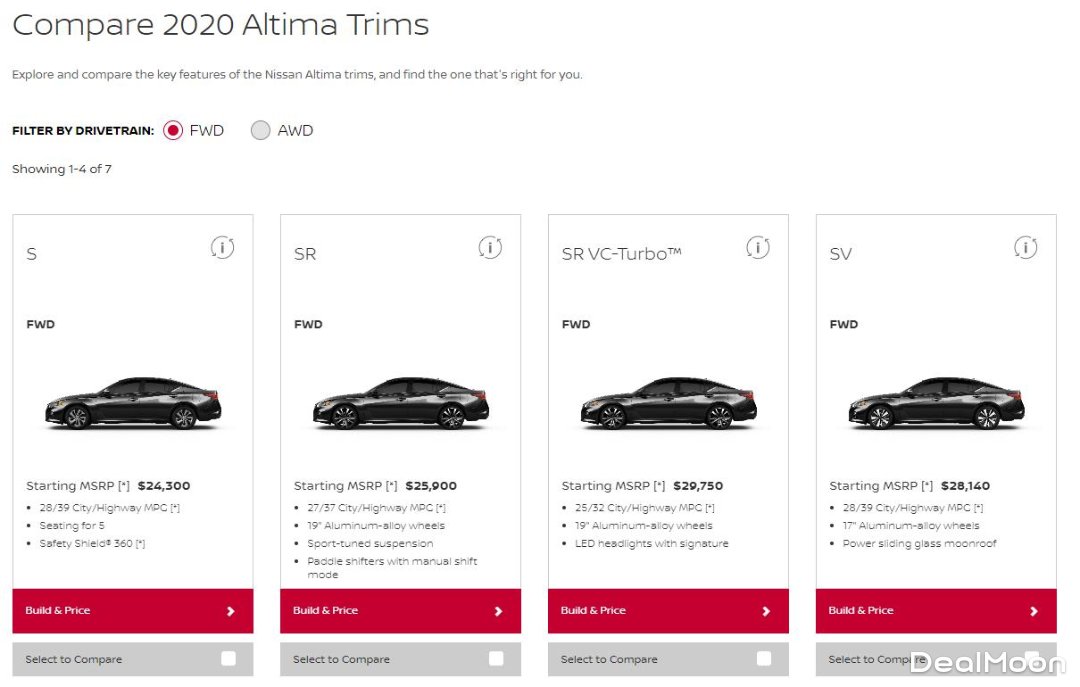Check Select to Compare for SR trim
Image resolution: width=1080 pixels, height=687 pixels.
496,658
